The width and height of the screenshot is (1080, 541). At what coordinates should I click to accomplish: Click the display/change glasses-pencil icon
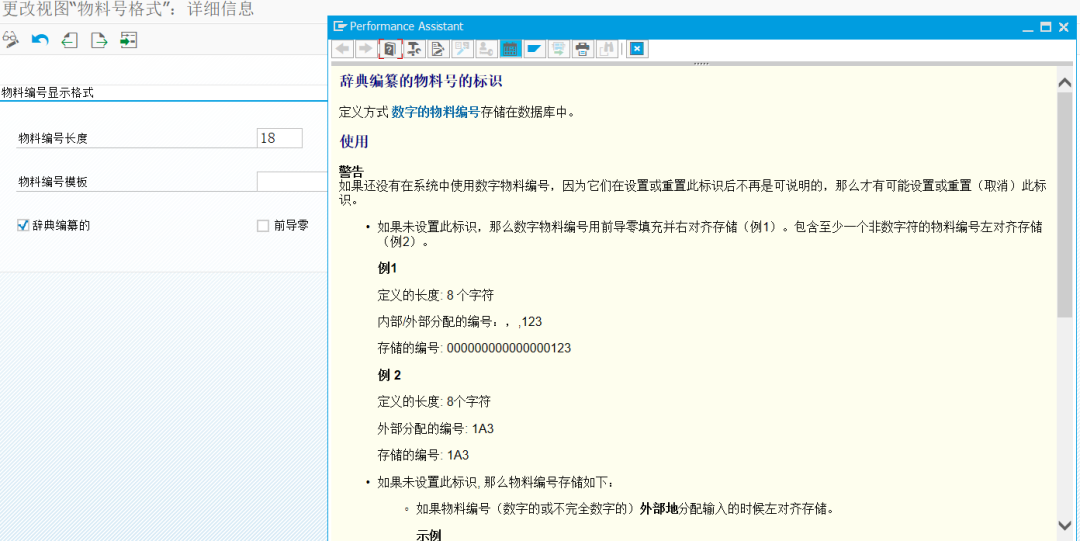point(10,40)
